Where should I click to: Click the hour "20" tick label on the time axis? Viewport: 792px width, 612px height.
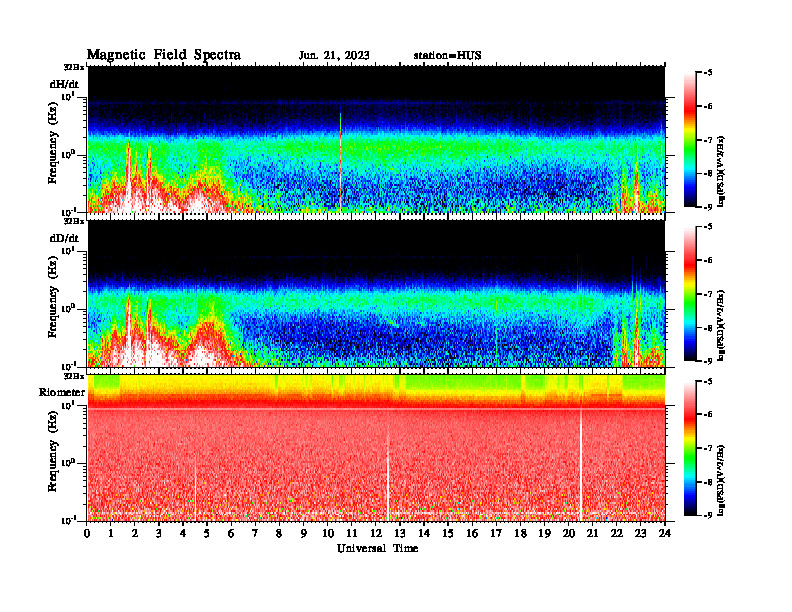coord(568,533)
